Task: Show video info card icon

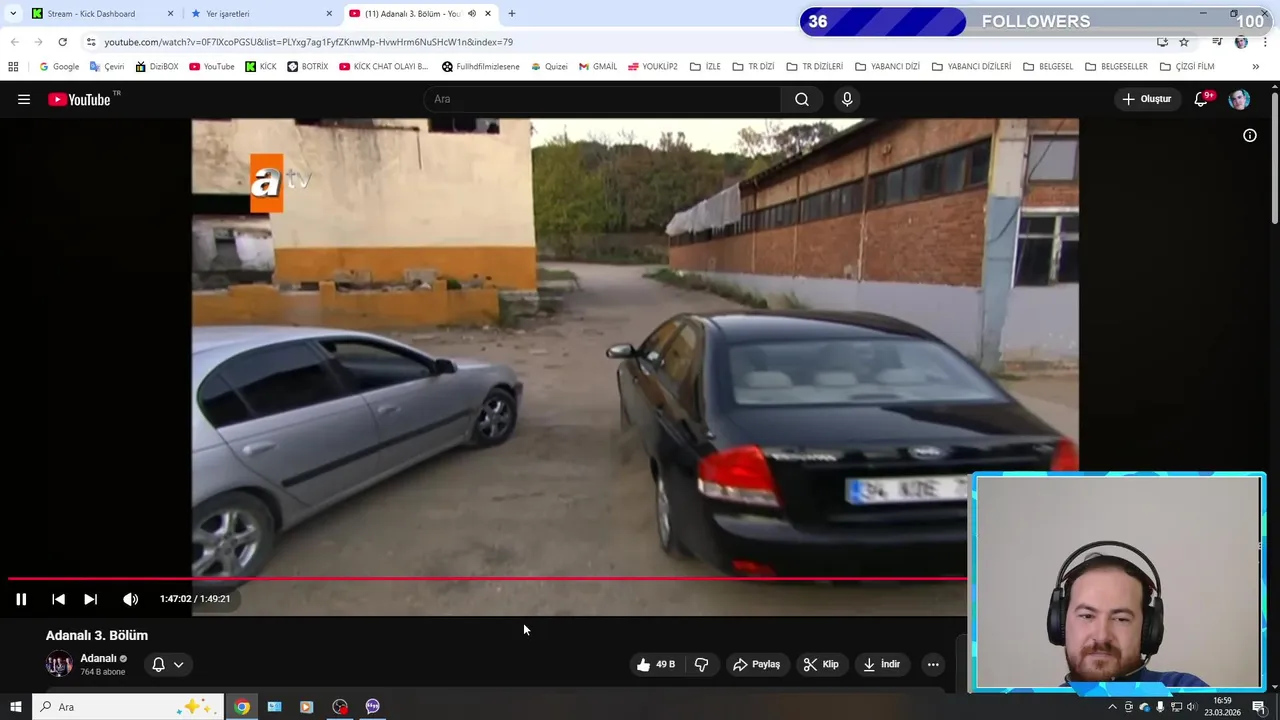Action: pos(1250,136)
